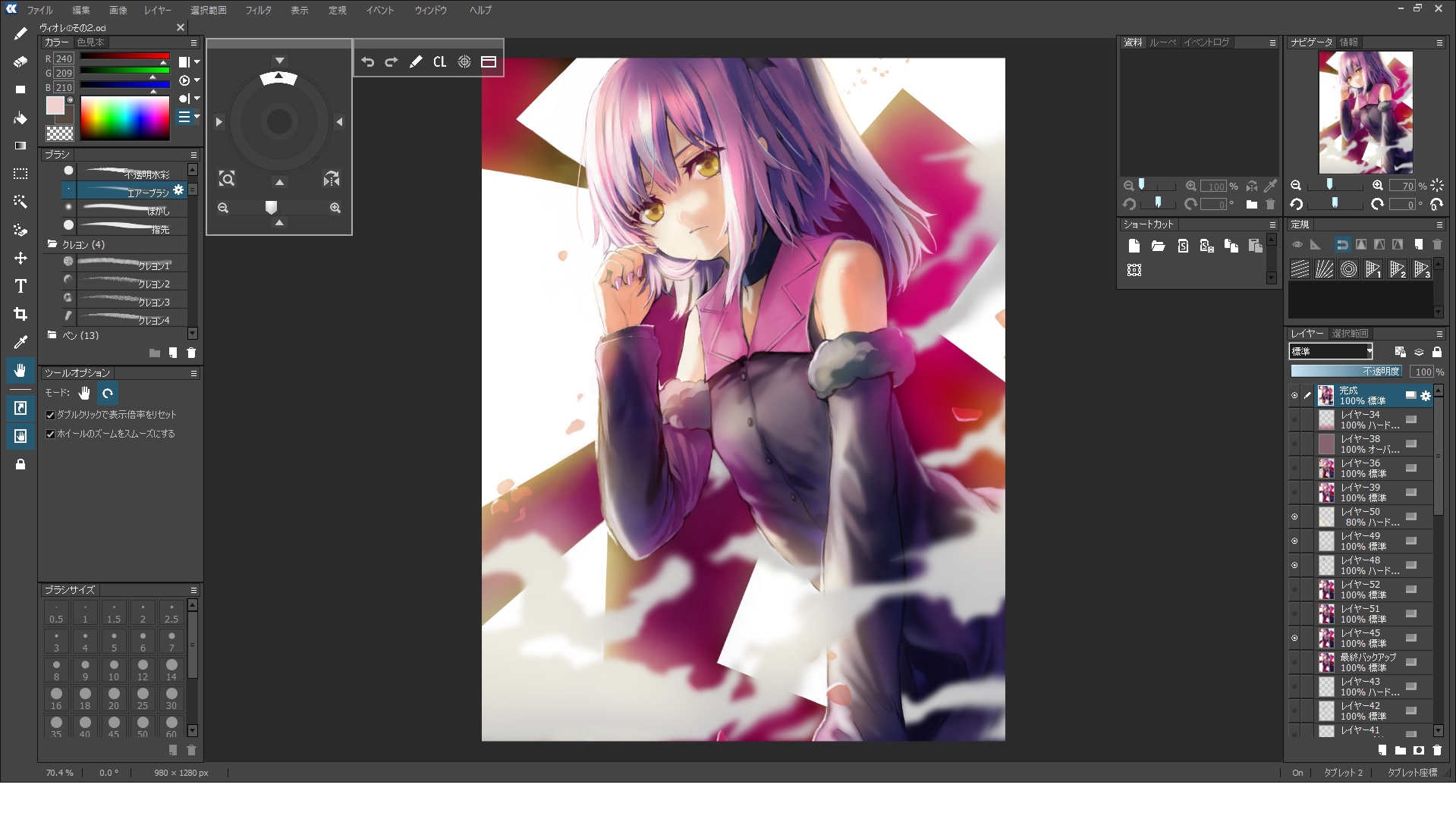Click the flip-view icon in floating control
Viewport: 1456px width, 819px height.
pyautogui.click(x=332, y=179)
